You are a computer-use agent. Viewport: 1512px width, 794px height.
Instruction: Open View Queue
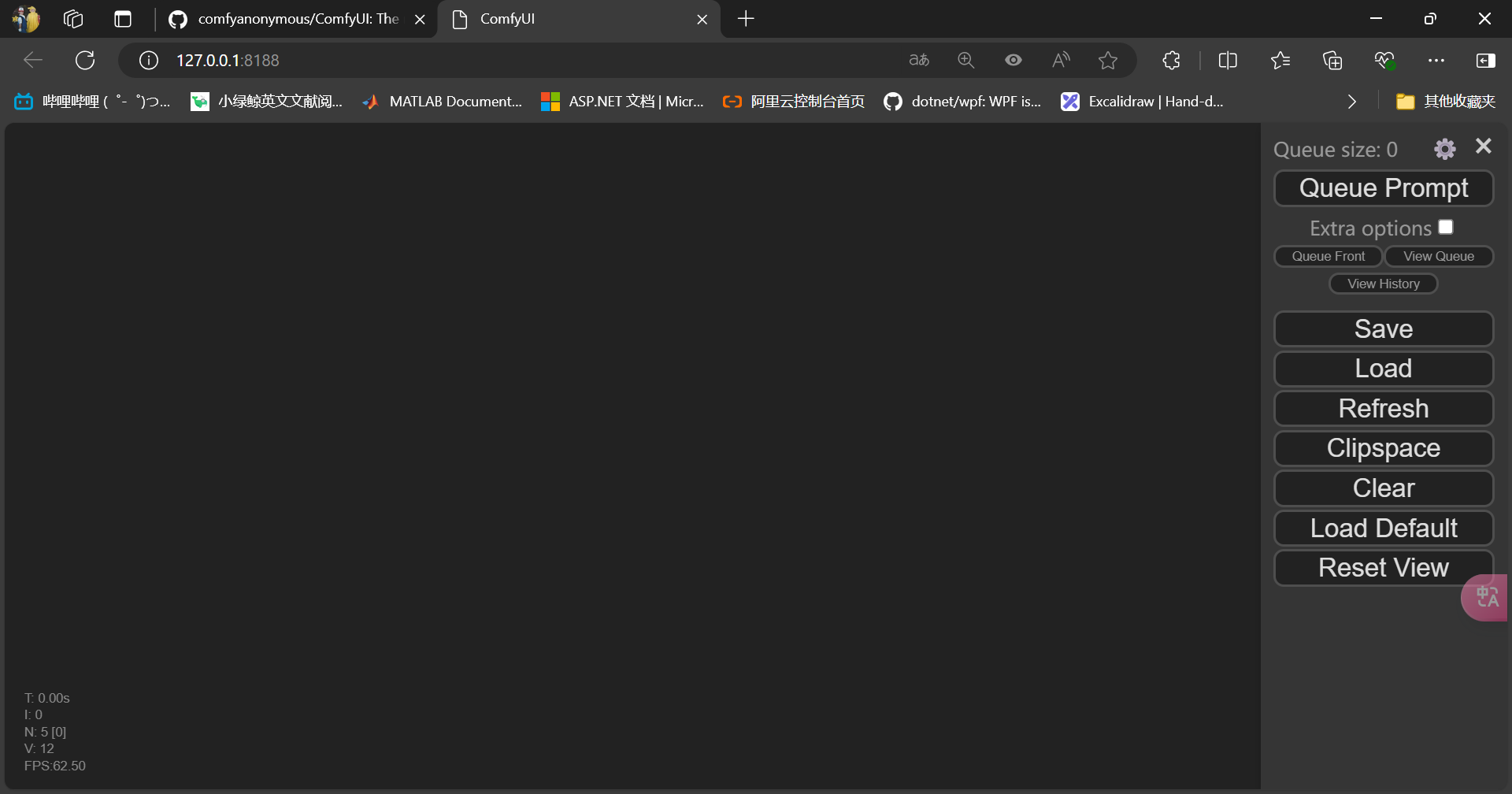(1439, 256)
